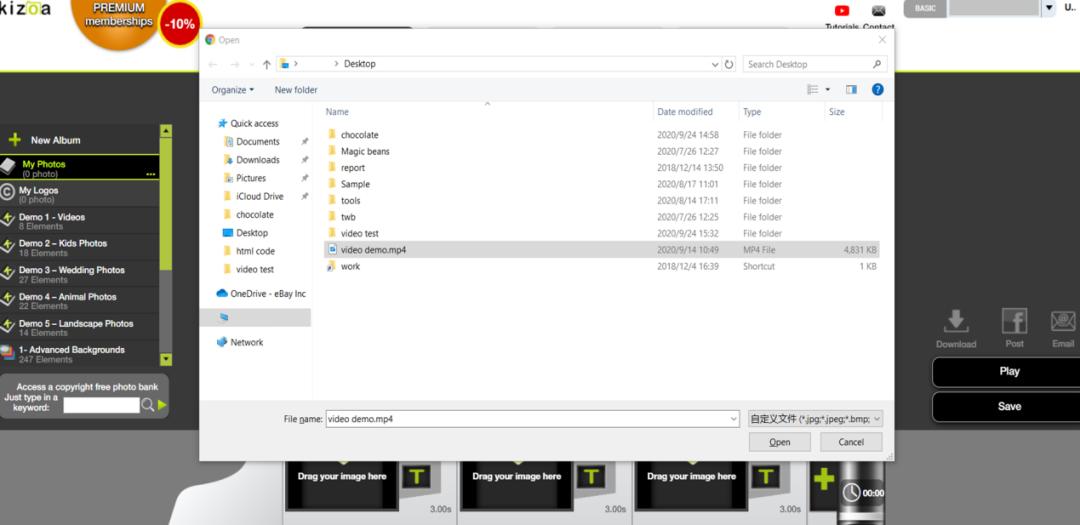Click the Search Desktop field
The height and width of the screenshot is (525, 1080).
coord(808,64)
